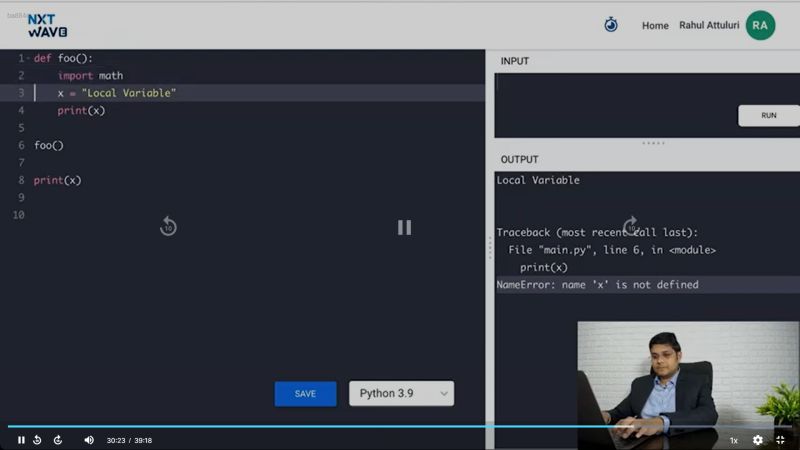Go to Home page
Image resolution: width=800 pixels, height=450 pixels.
point(655,26)
